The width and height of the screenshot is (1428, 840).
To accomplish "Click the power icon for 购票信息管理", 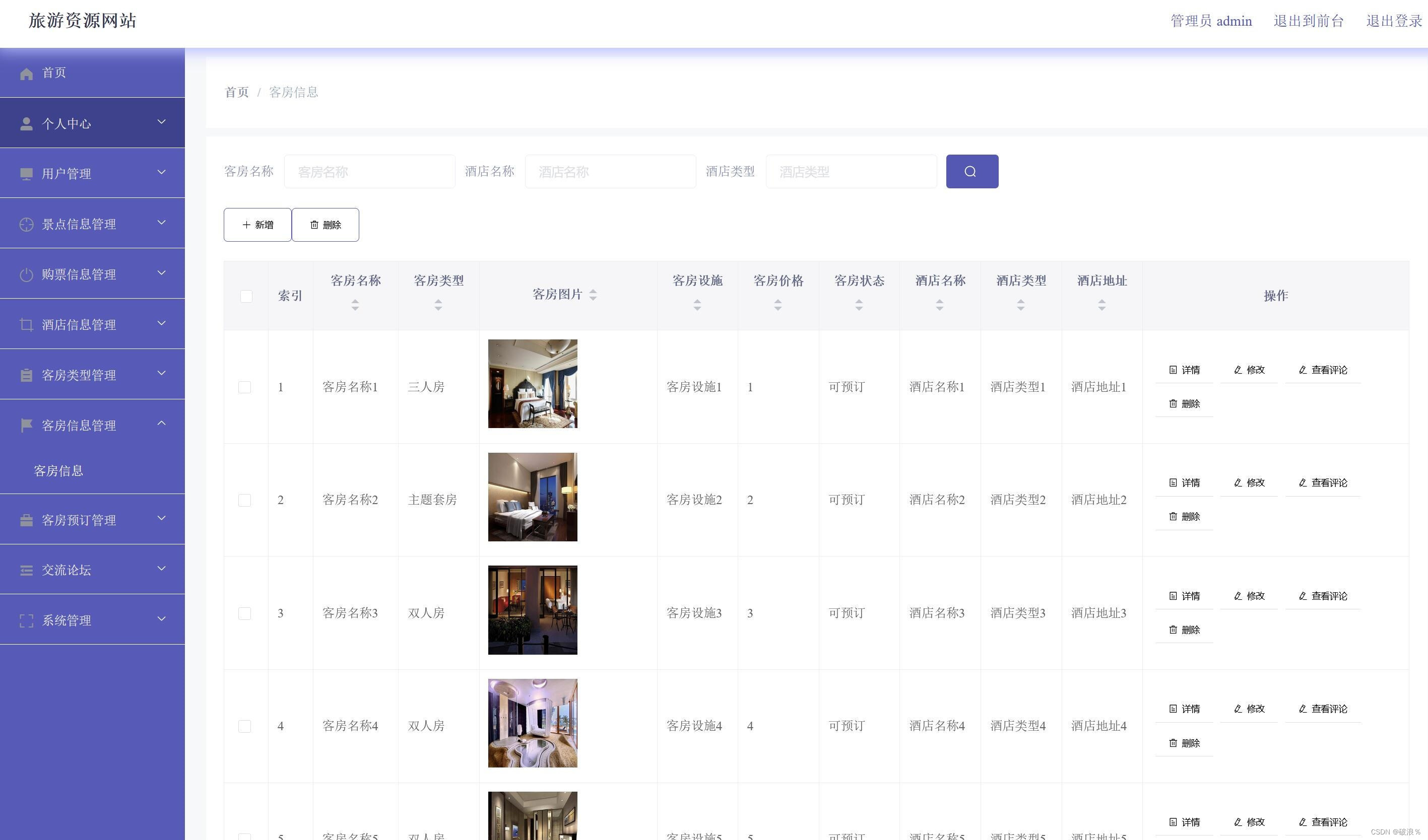I will pos(26,275).
